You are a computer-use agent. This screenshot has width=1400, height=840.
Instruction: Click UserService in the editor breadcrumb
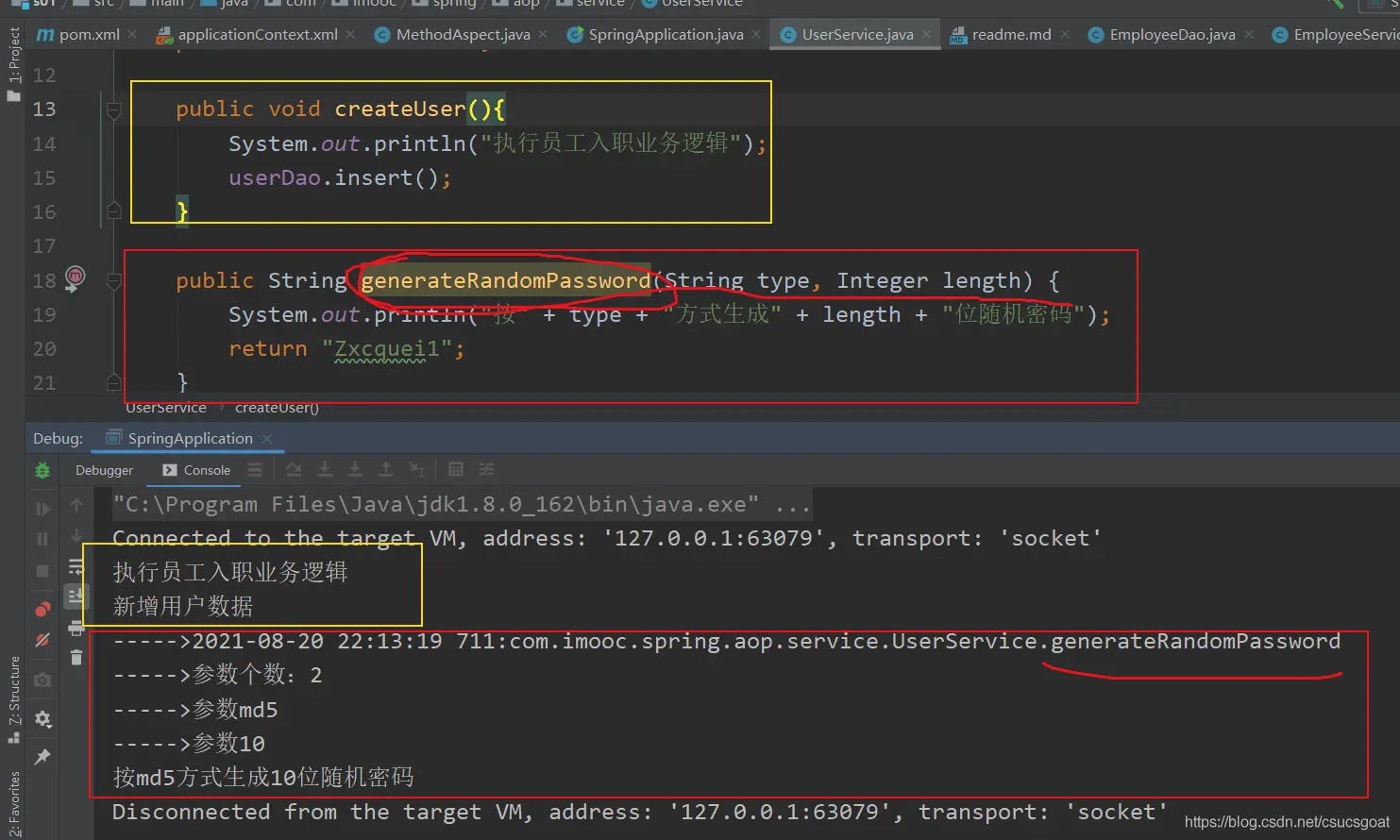pyautogui.click(x=166, y=408)
